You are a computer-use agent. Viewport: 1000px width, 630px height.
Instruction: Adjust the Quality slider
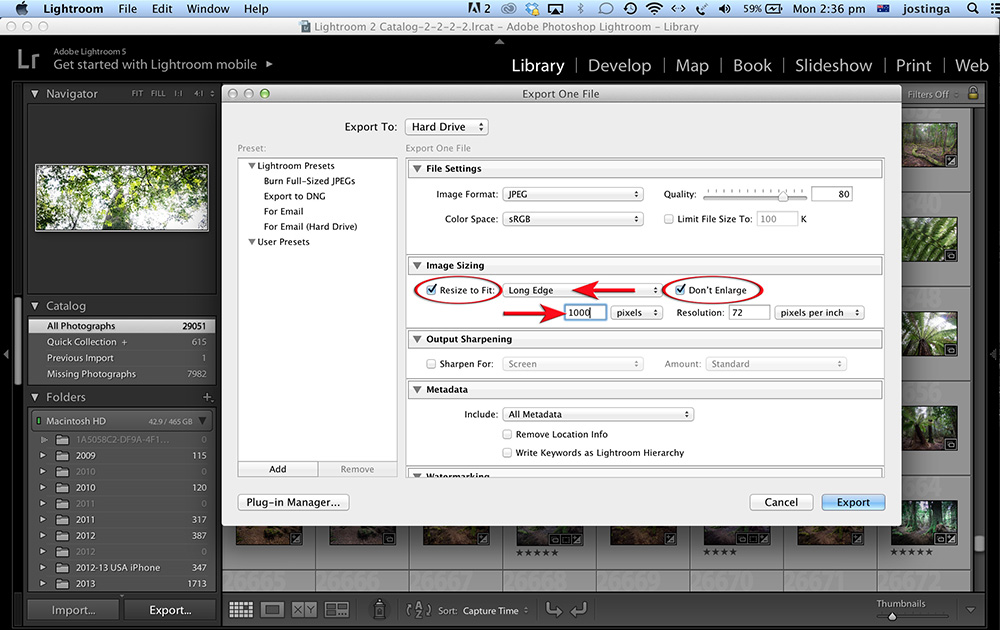(x=782, y=195)
